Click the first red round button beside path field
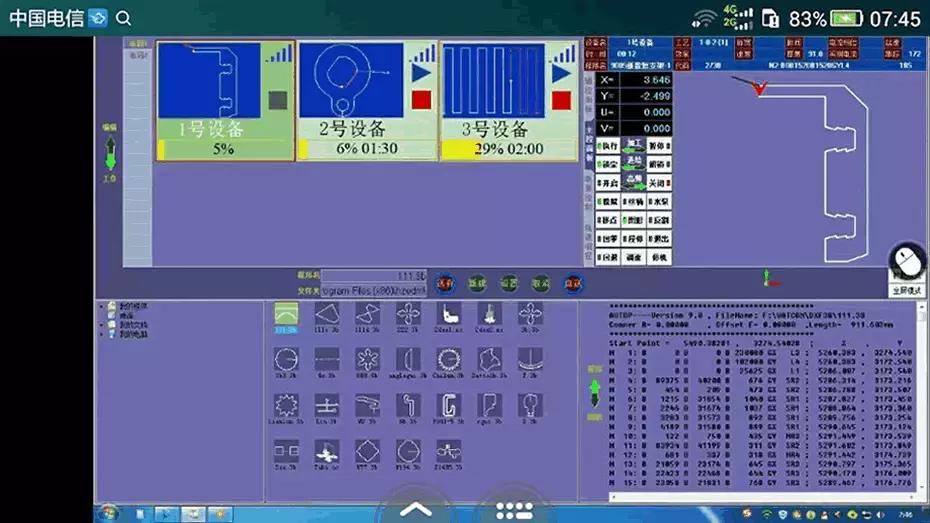Screen dimensions: 930x523 coord(445,283)
